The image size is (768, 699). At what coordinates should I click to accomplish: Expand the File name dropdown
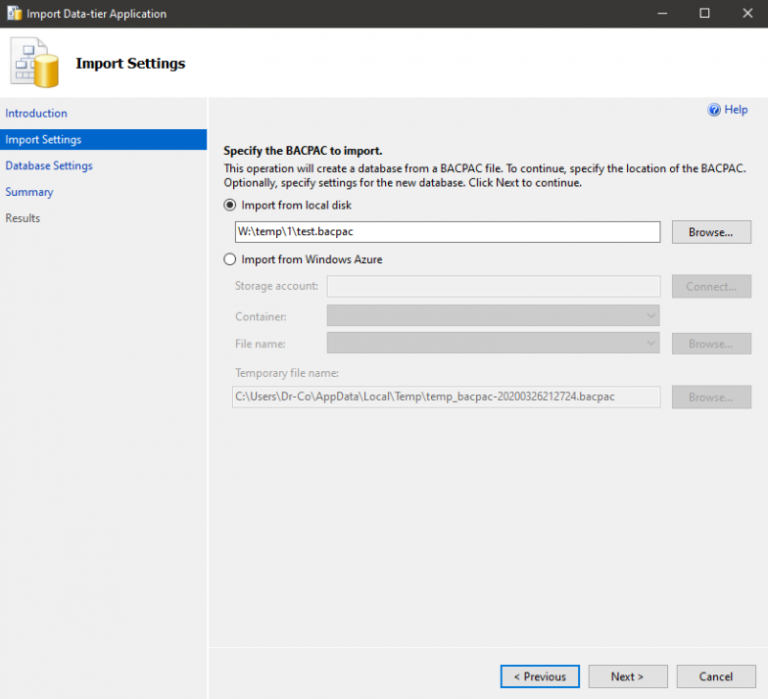click(493, 343)
